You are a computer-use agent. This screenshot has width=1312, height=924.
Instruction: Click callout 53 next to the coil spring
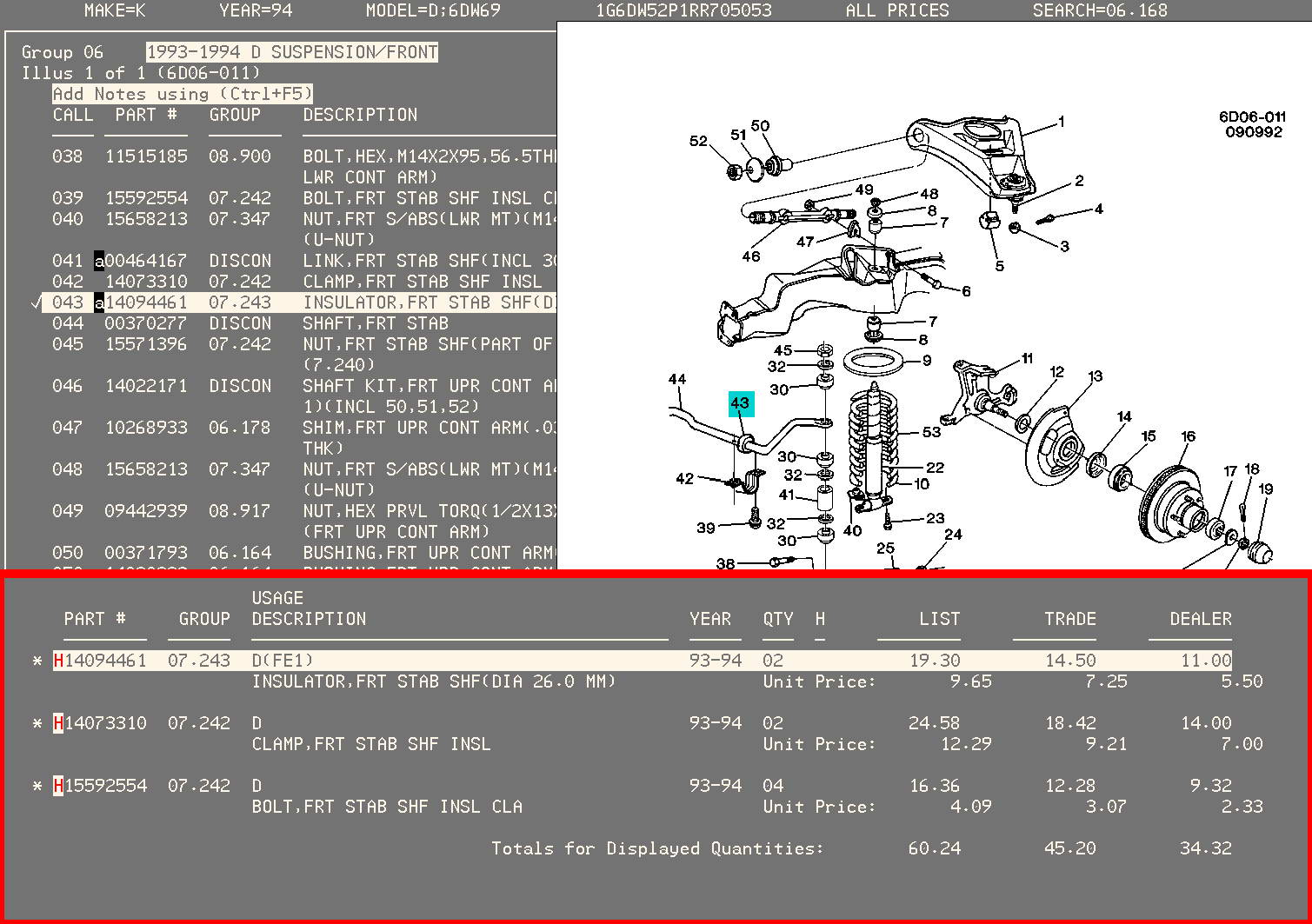click(931, 432)
